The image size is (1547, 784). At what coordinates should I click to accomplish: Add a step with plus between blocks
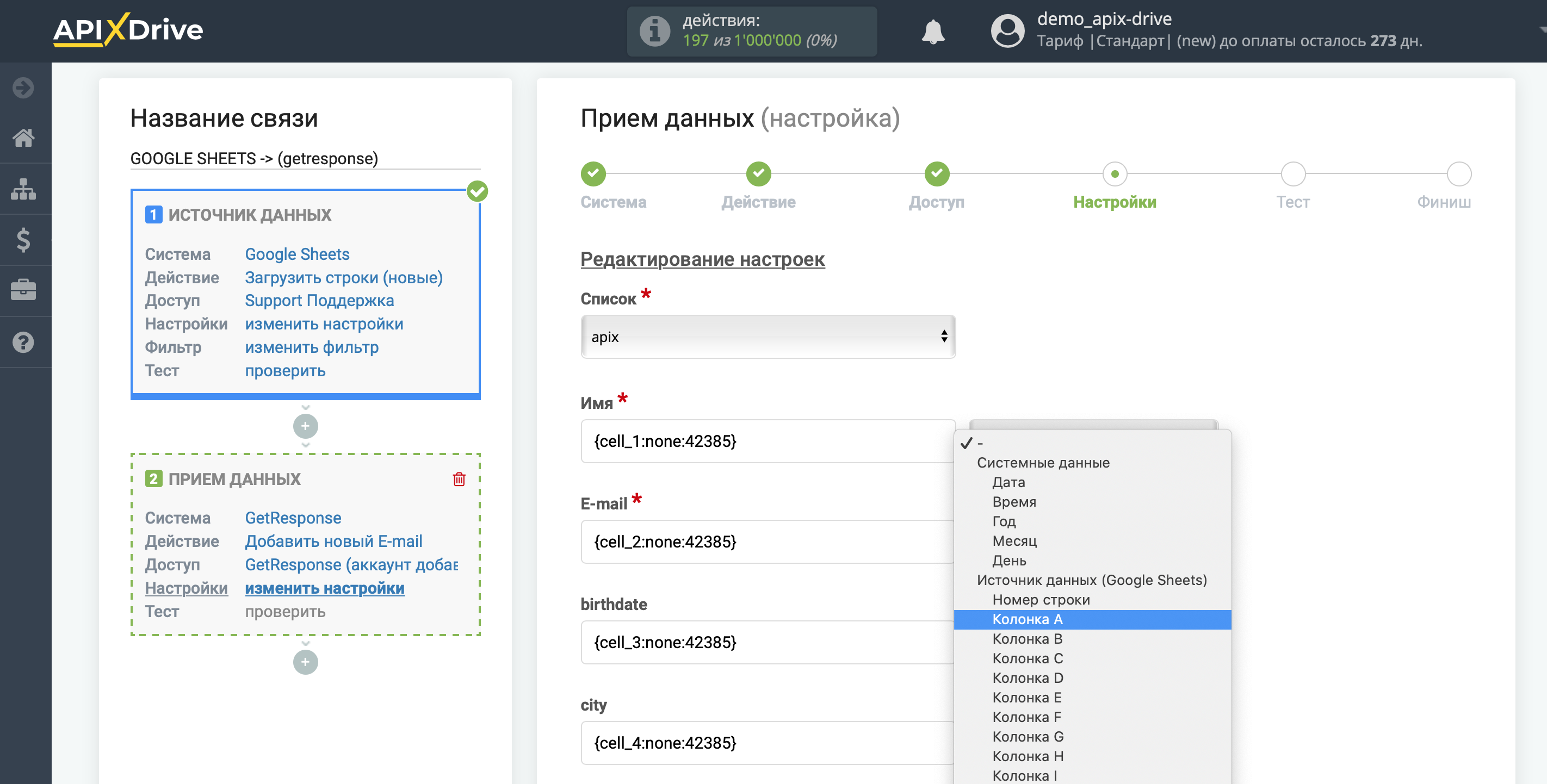click(305, 426)
